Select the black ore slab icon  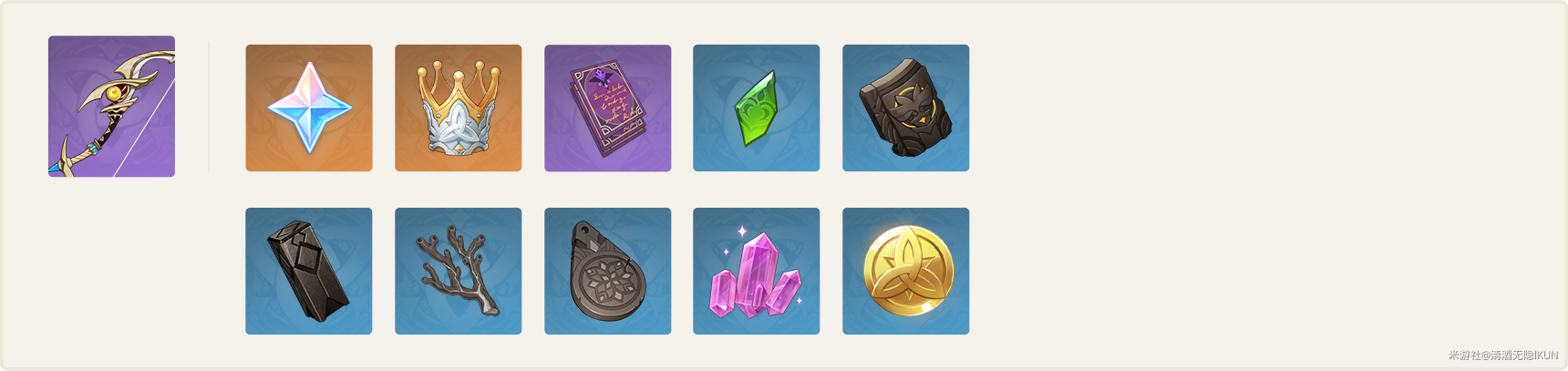tap(309, 271)
